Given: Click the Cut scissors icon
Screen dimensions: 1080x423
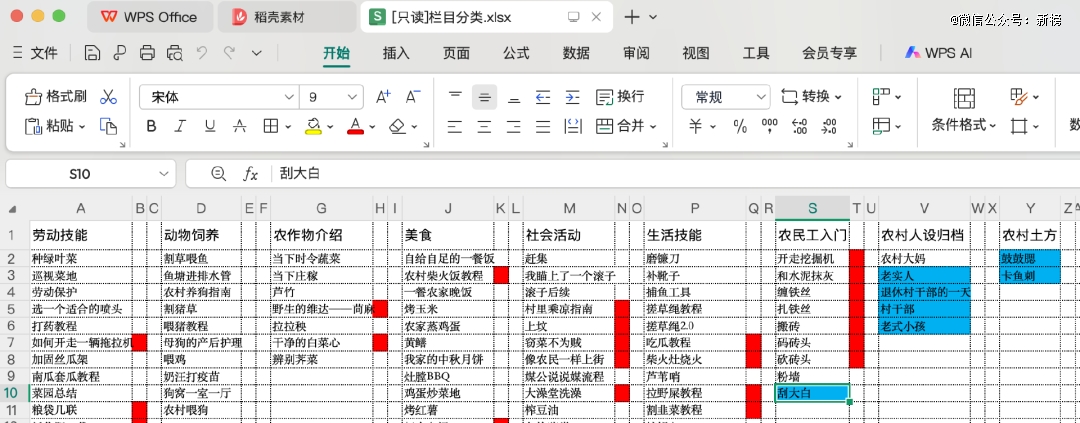Looking at the screenshot, I should 108,96.
